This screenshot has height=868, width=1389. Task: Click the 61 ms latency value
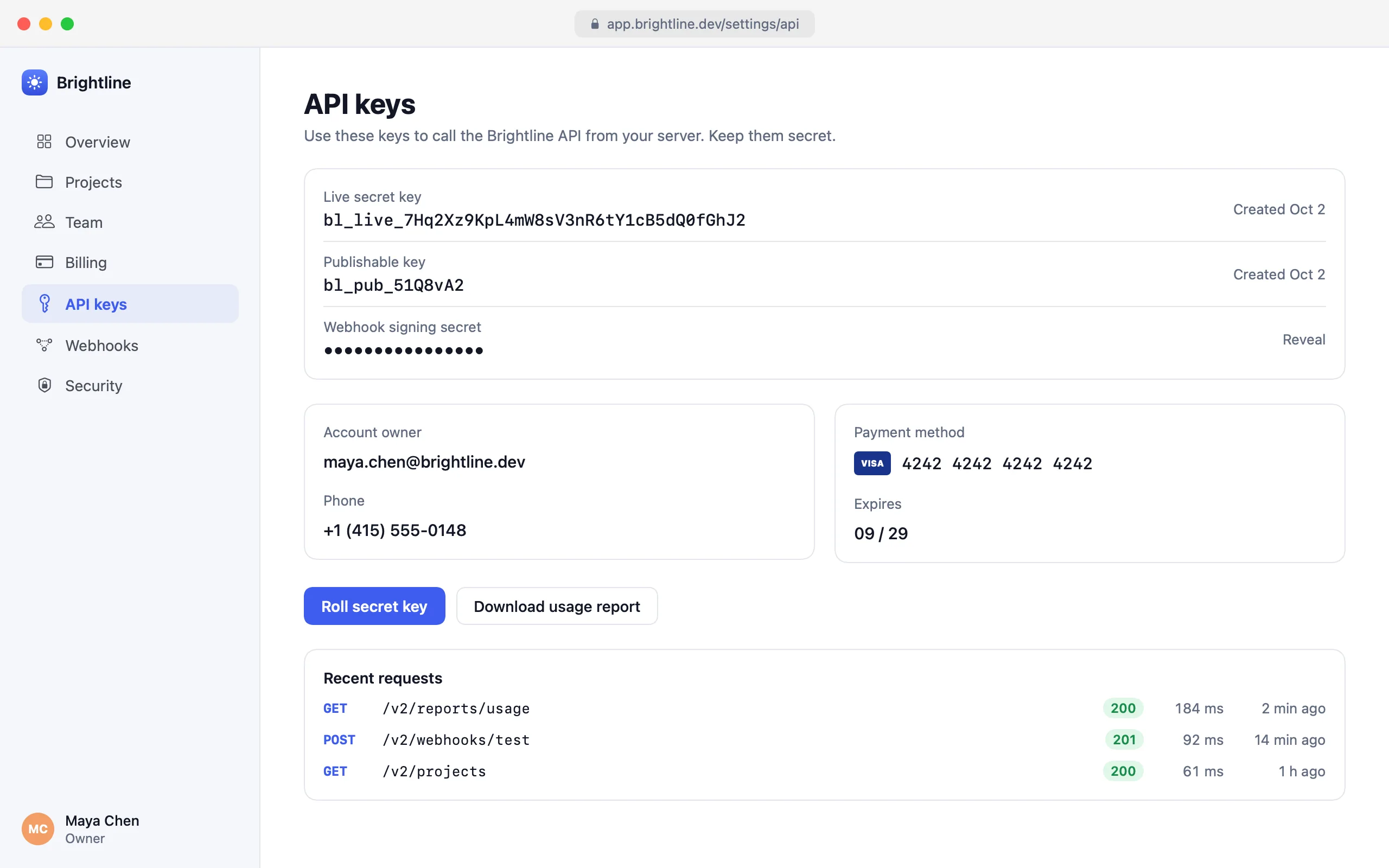(x=1203, y=771)
